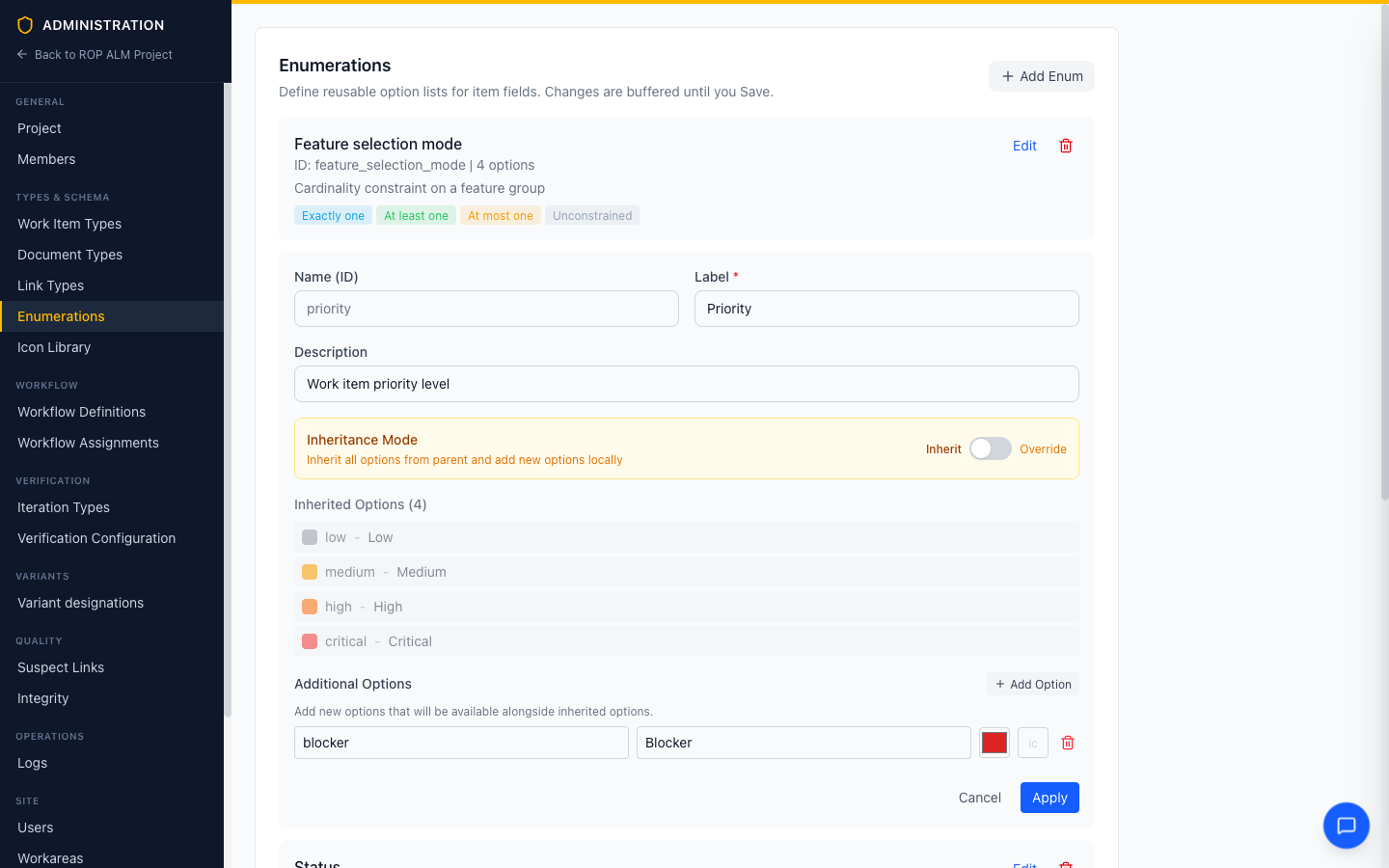Screen dimensions: 1389x868
Task: Click the back arrow next to ROP ALM Project
Action: [x=22, y=55]
